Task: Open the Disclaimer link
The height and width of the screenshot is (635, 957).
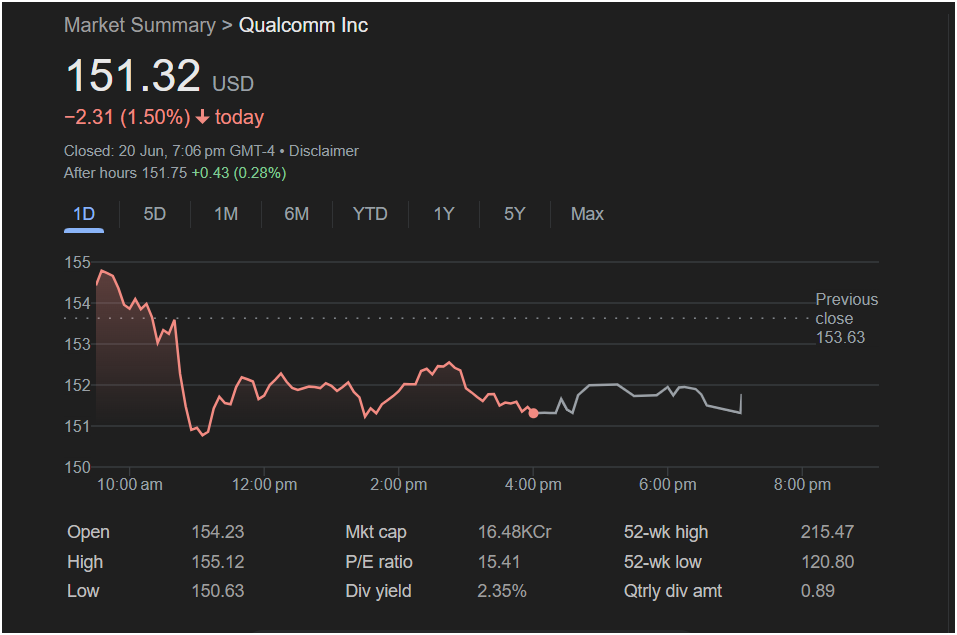Action: [323, 151]
